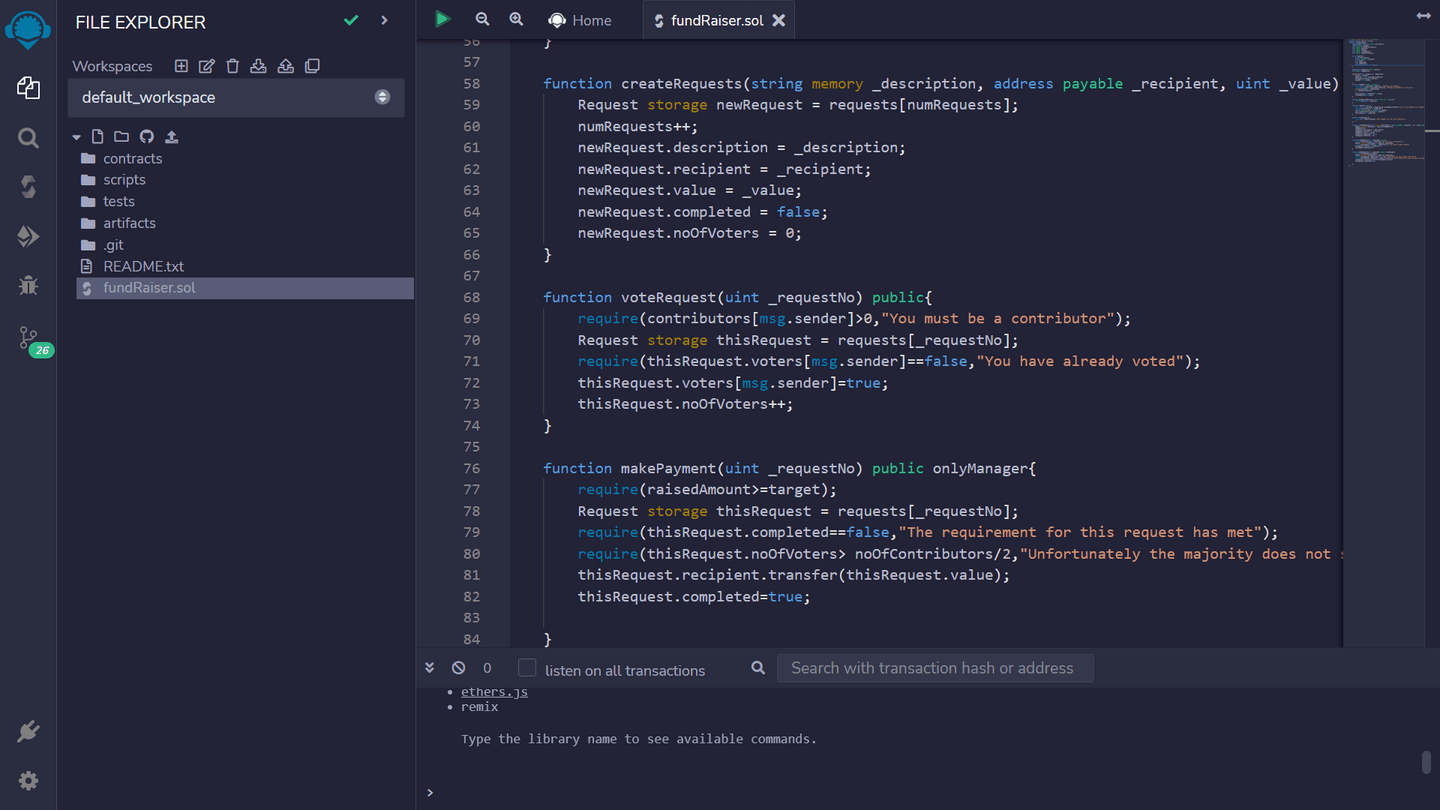
Task: Create a new file with file icon
Action: pos(97,137)
